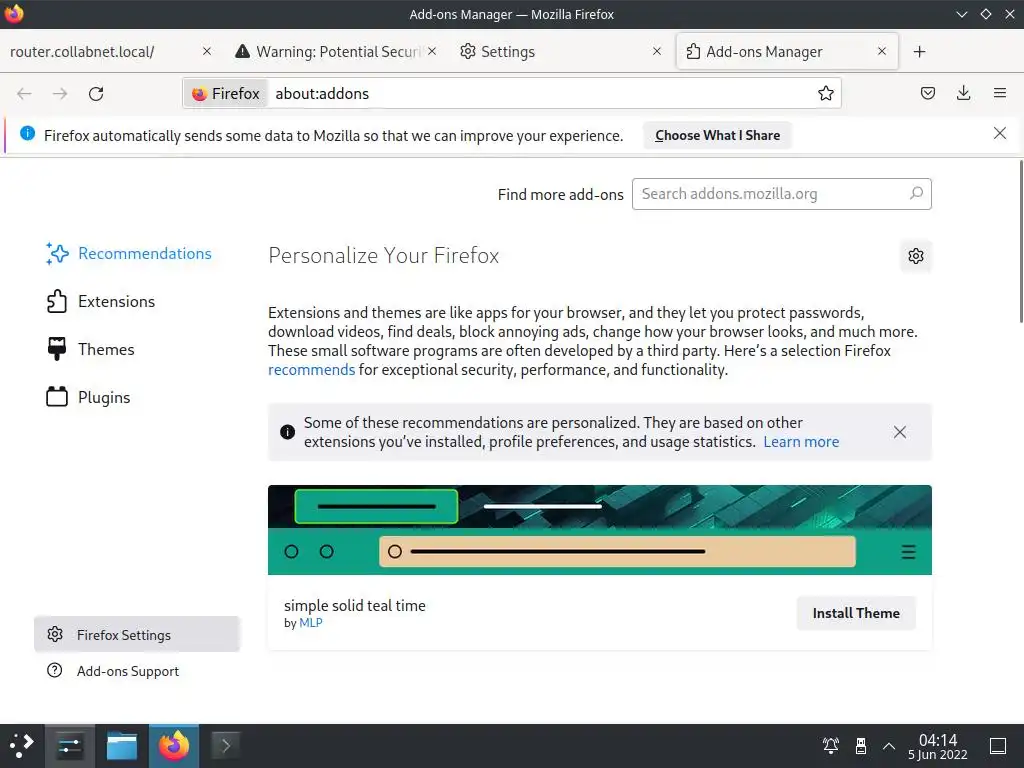The height and width of the screenshot is (768, 1024).
Task: Click the Firefox logo in the title bar
Action: 14,14
